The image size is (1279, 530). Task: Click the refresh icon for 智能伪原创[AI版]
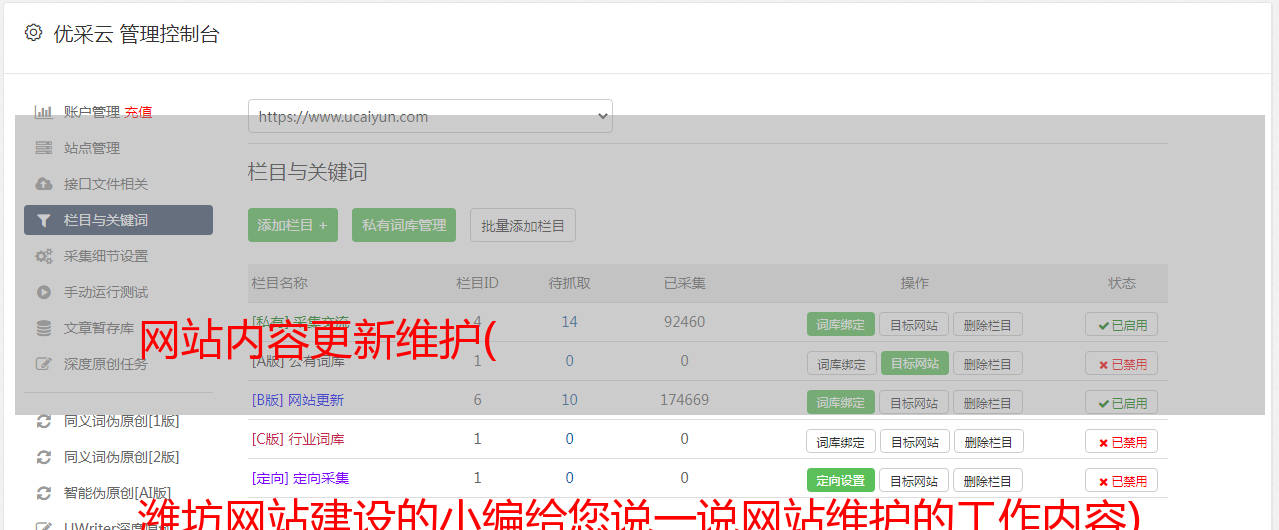44,493
